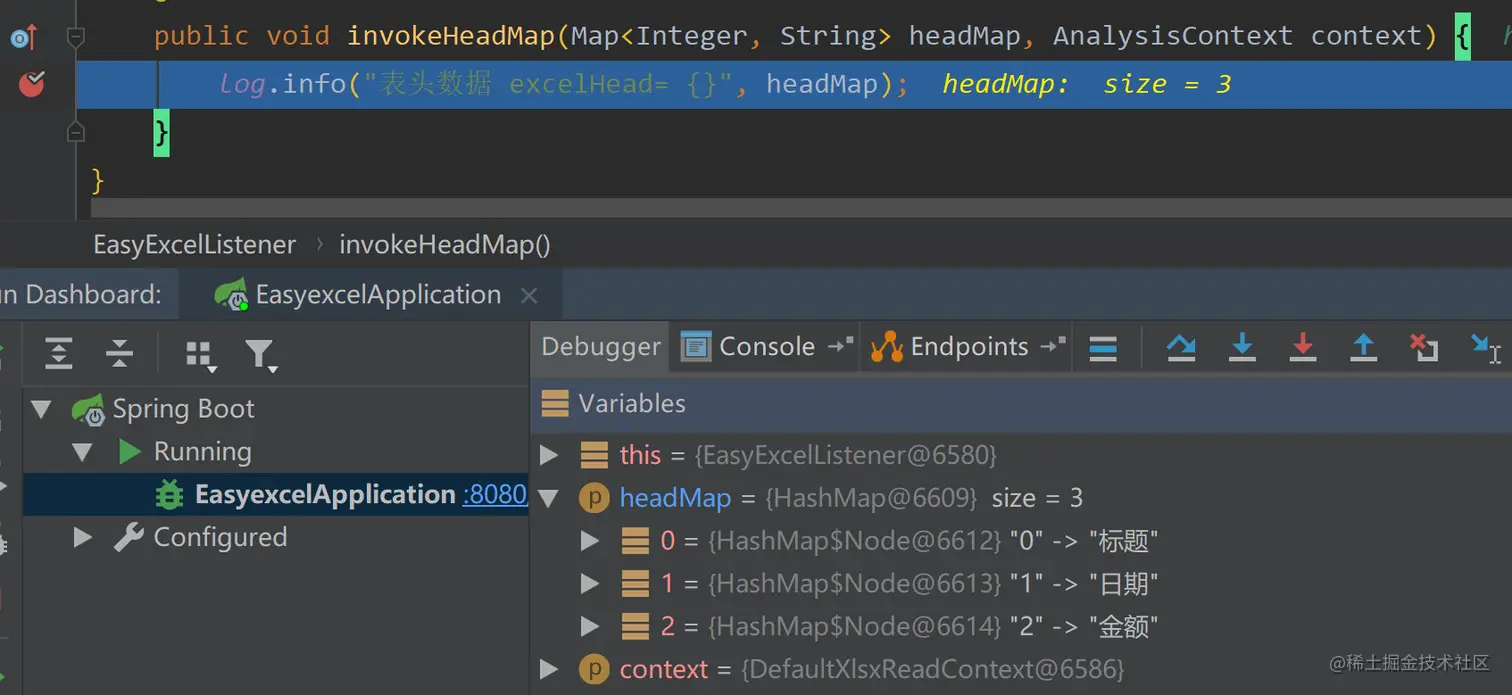Collapse the Spring Boot tree node
Screen dimensions: 1512x695
tap(41, 409)
